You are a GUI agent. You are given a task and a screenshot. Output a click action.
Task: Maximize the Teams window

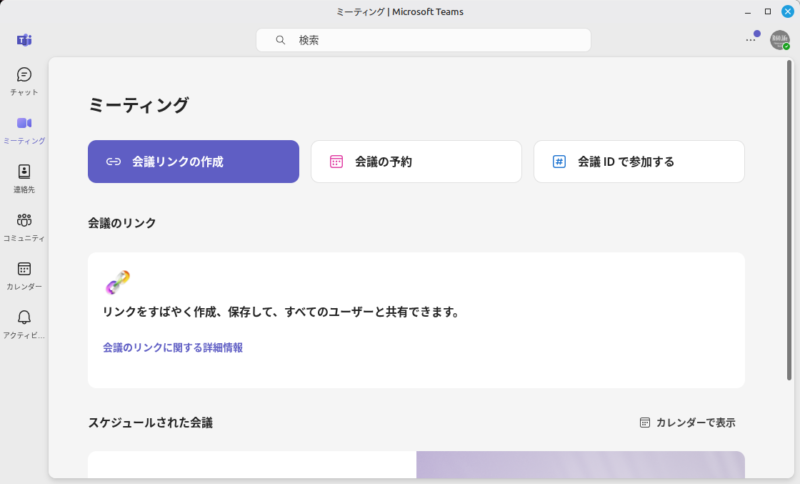point(768,12)
